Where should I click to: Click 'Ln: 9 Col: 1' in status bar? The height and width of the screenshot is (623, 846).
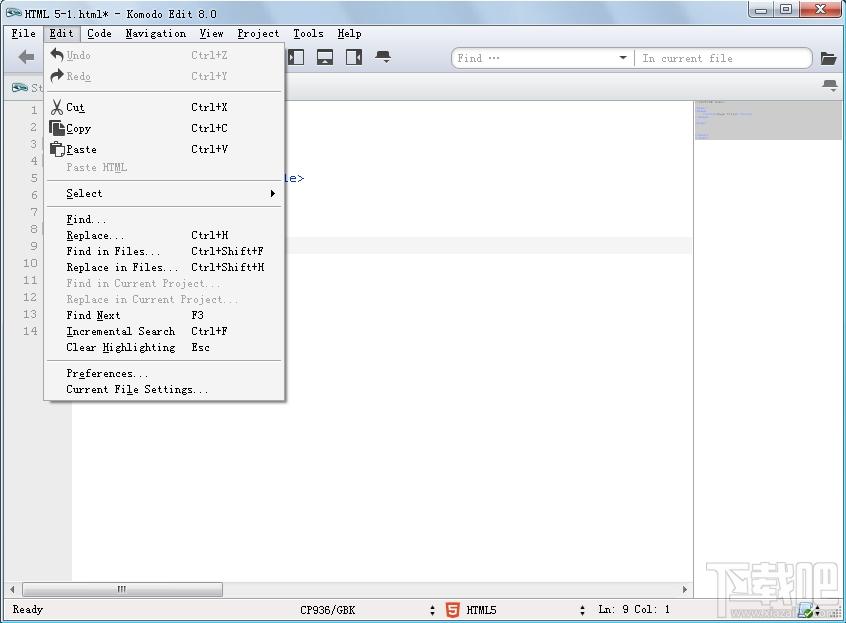[634, 609]
